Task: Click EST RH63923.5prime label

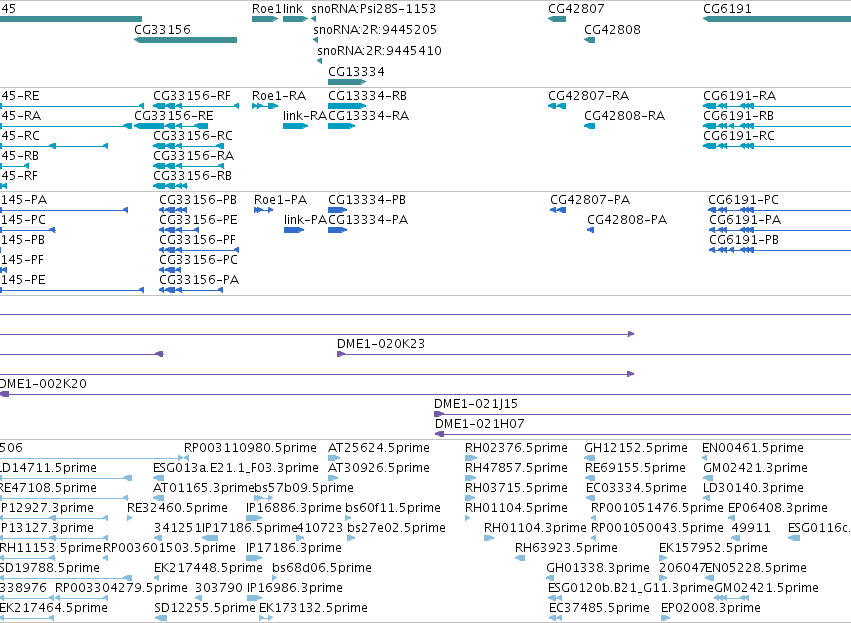Action: coord(566,548)
